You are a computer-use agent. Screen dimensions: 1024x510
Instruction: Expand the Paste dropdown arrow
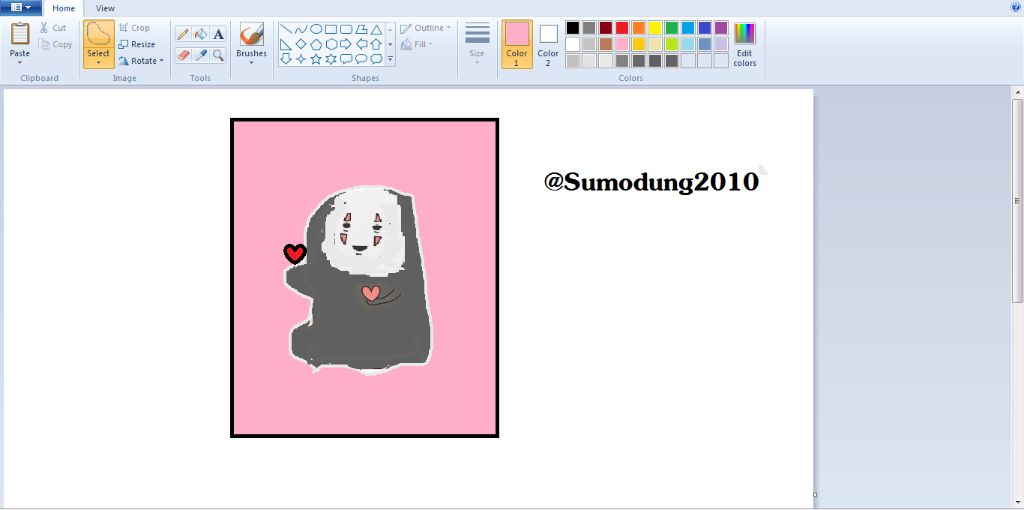coord(20,63)
